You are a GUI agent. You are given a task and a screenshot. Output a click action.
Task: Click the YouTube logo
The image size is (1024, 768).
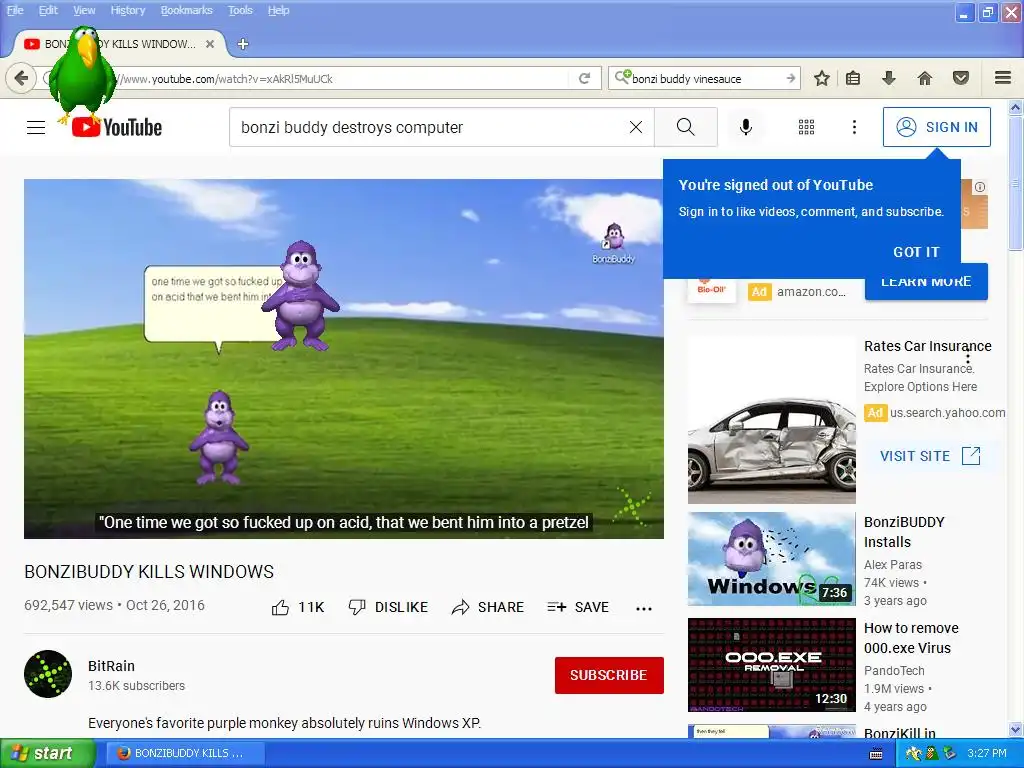pos(117,127)
